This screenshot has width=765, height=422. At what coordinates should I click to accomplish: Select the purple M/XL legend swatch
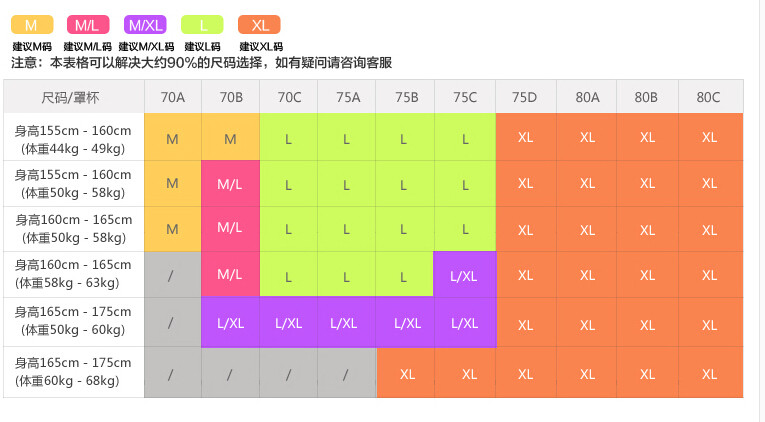click(146, 25)
